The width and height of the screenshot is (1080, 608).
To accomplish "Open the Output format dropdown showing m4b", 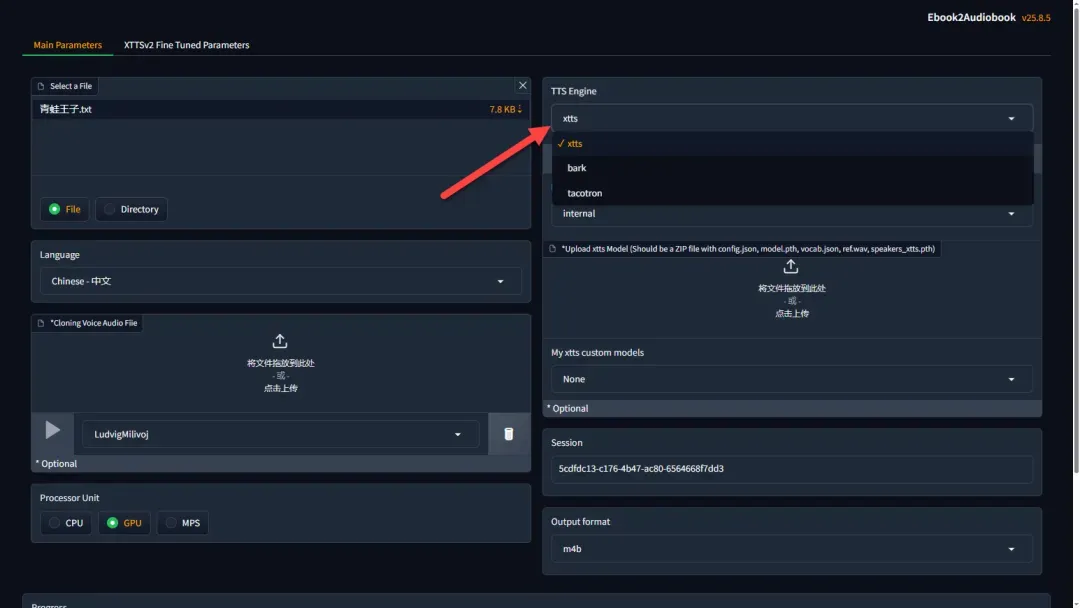I will (x=791, y=549).
